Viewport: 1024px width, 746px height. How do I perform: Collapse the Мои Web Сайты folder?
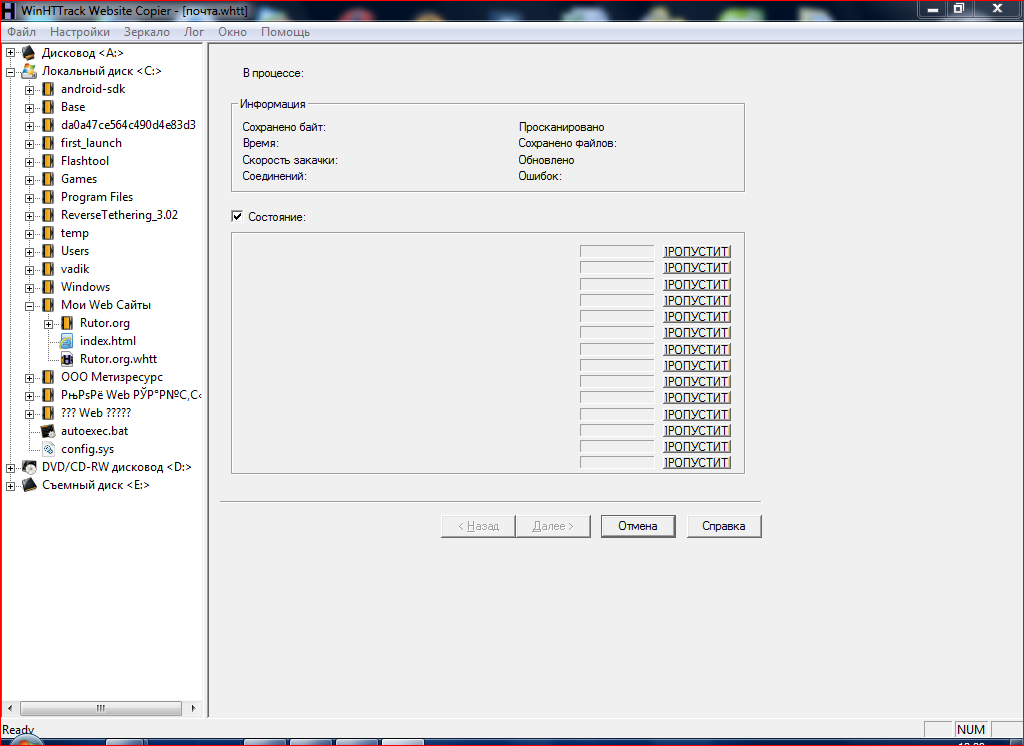pos(30,305)
